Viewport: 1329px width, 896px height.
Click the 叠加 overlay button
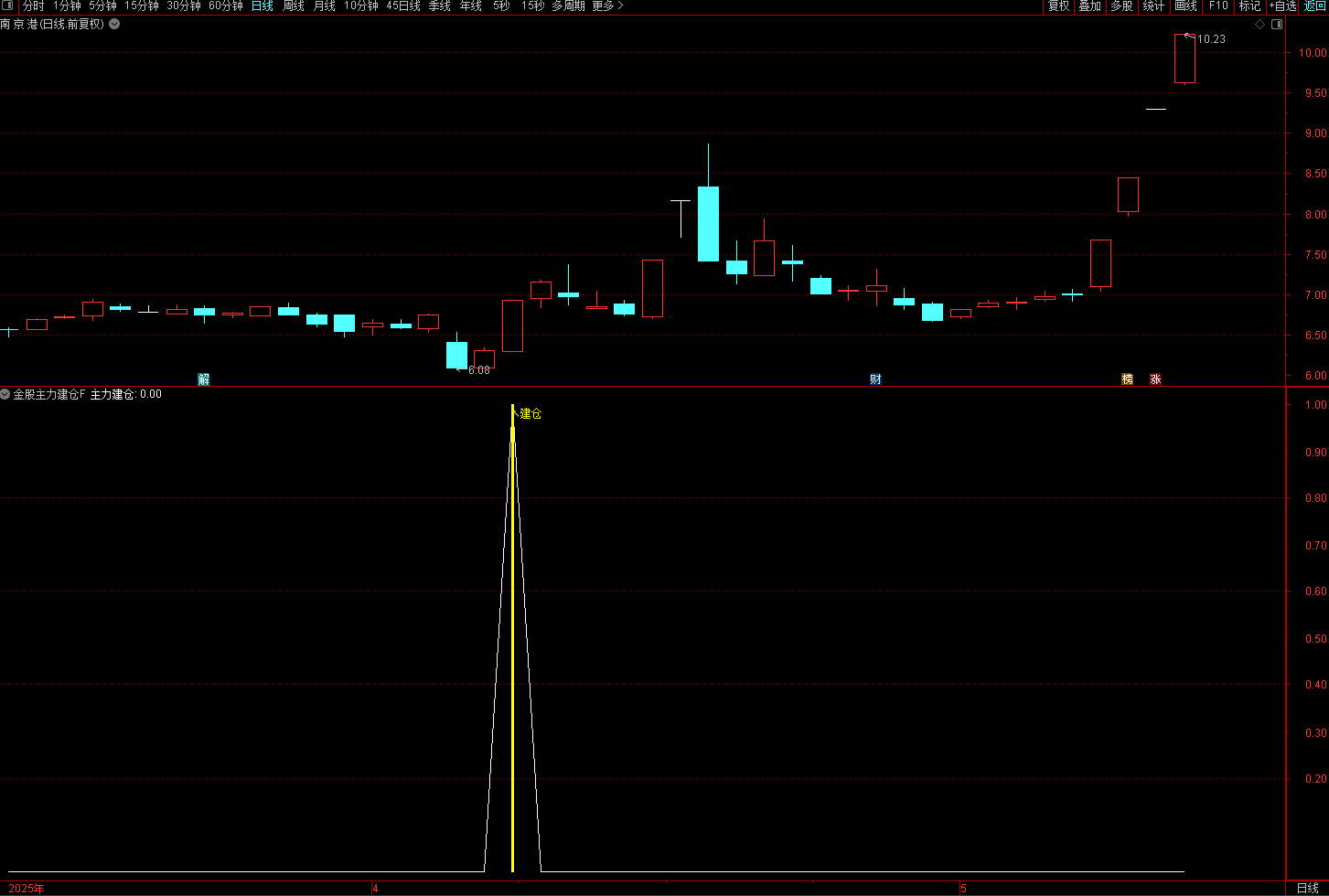(x=1090, y=6)
